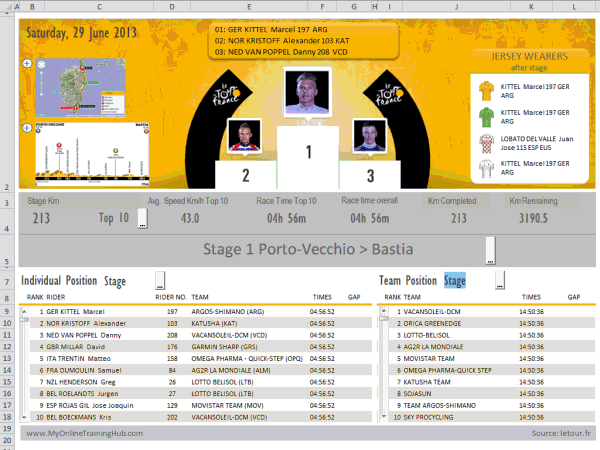Screen dimensions: 600x450
Task: Click team GARMIN SHARP (GRS) cell
Action: (224, 347)
